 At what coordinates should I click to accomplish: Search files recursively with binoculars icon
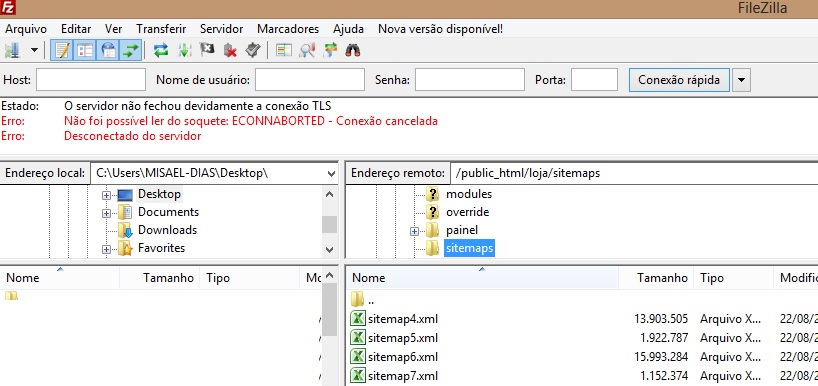click(353, 51)
